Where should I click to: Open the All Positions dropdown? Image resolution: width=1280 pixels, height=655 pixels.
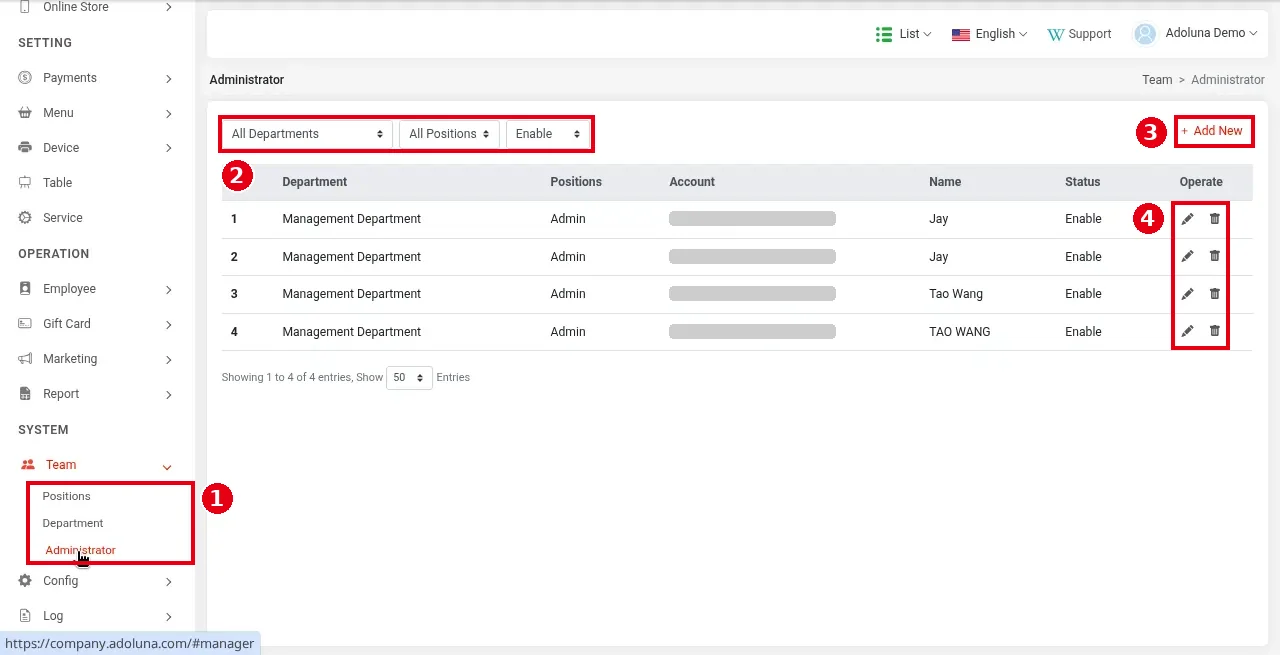(449, 134)
